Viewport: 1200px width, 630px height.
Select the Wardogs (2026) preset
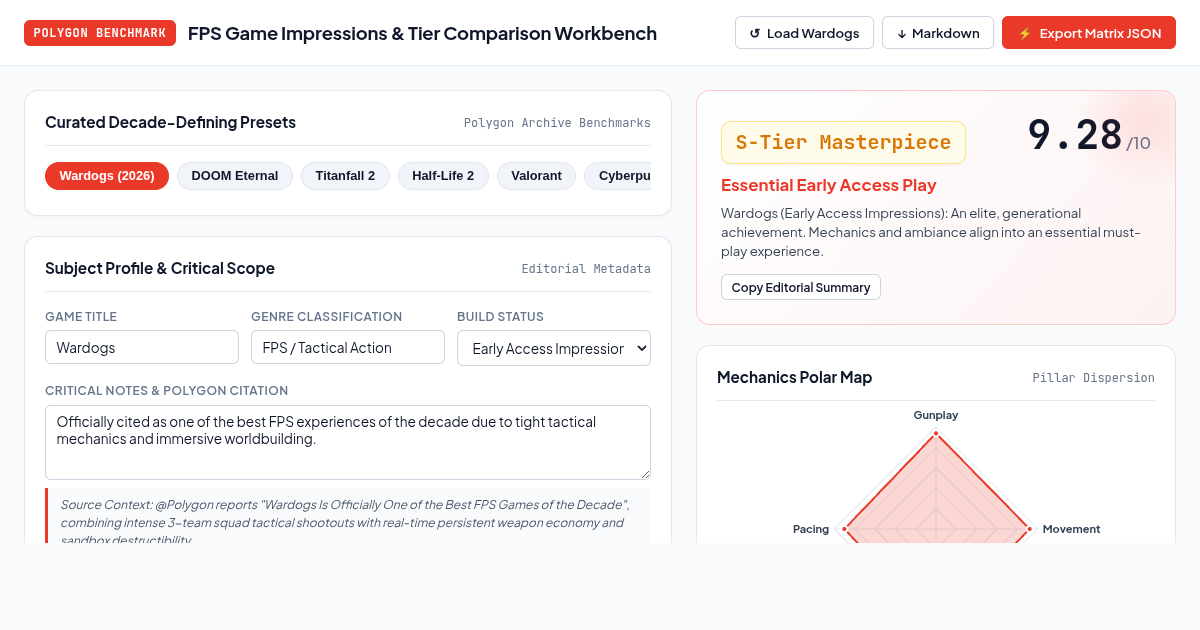pyautogui.click(x=107, y=176)
